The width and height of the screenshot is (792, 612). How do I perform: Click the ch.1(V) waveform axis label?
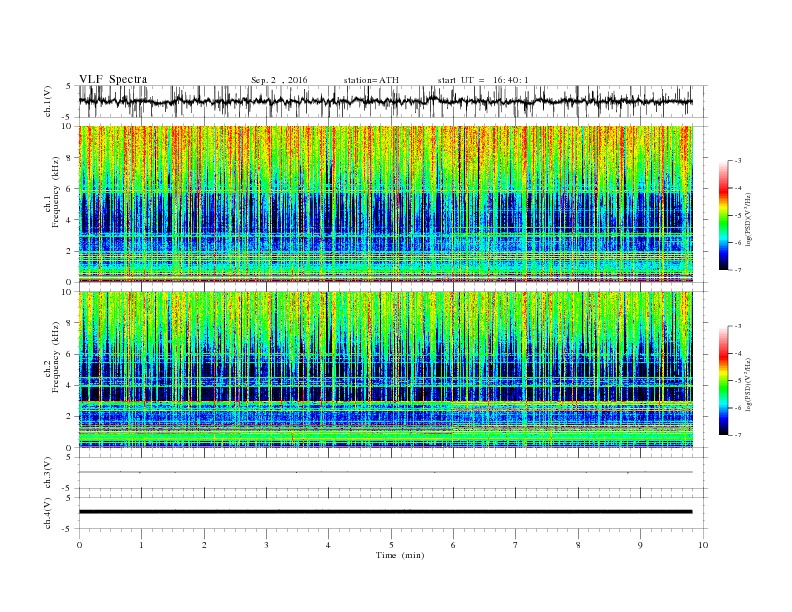coord(48,101)
